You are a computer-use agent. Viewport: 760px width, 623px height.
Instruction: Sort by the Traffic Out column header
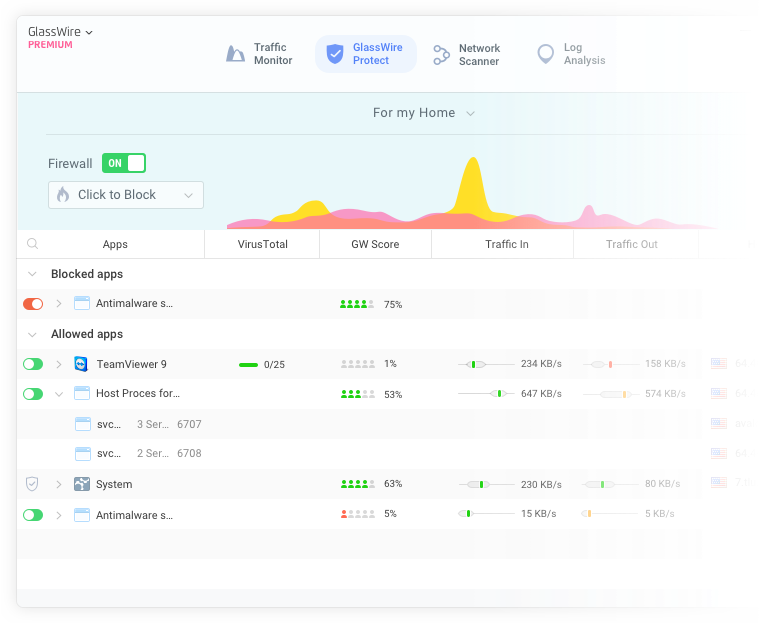click(631, 244)
